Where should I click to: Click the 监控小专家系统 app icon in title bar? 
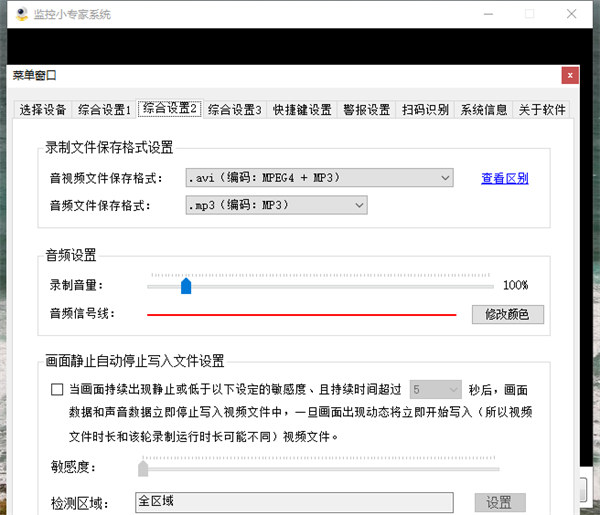click(22, 14)
